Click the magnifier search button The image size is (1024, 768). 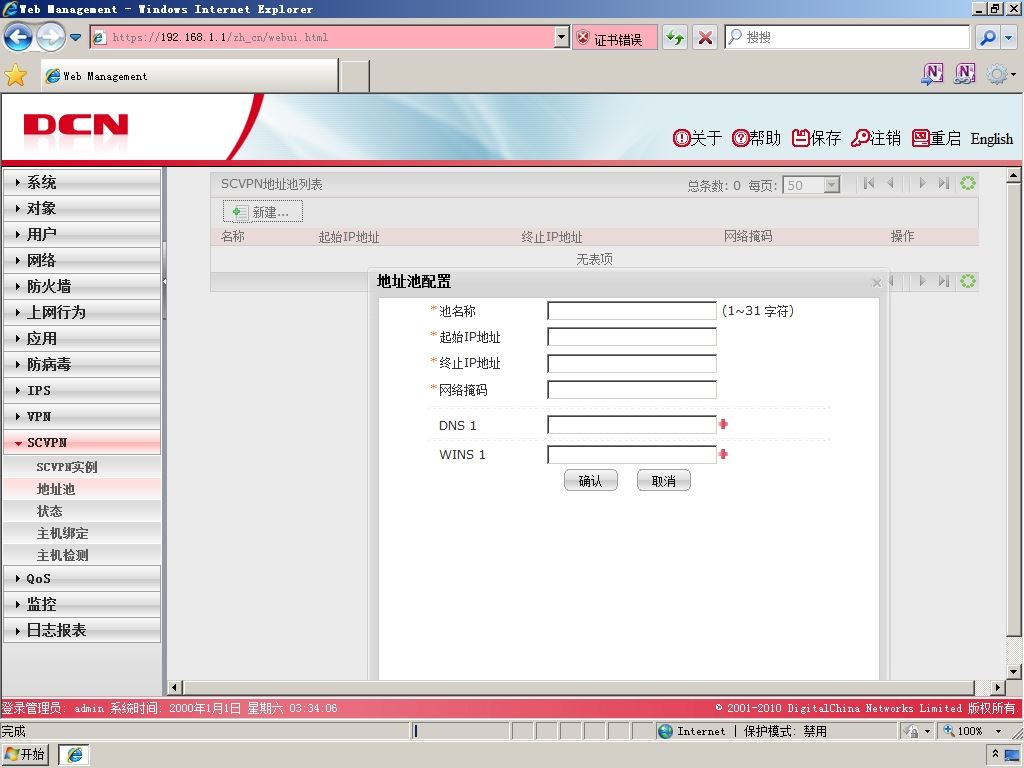tap(987, 37)
